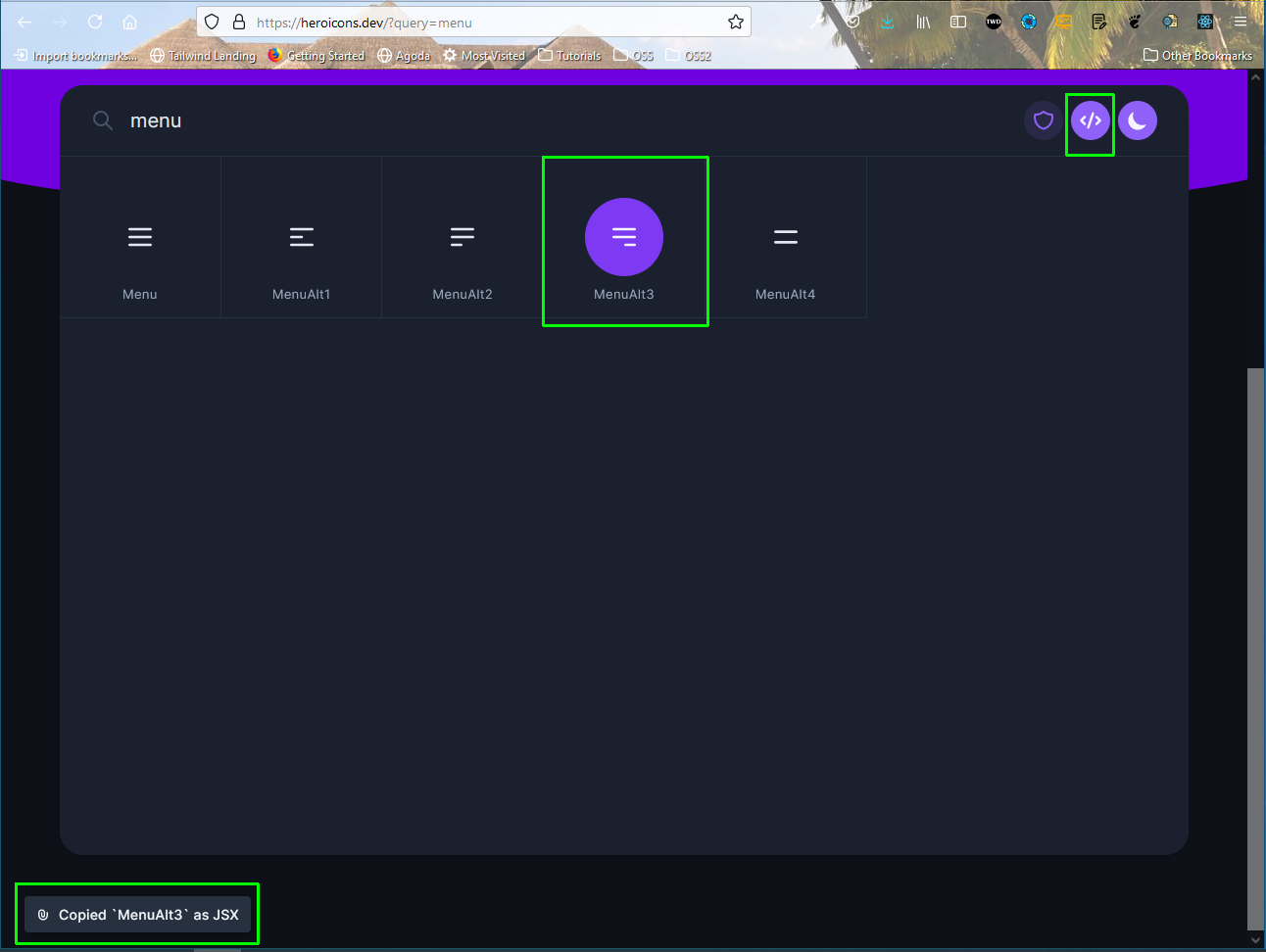This screenshot has height=952, width=1266.
Task: Open the wrench developer tools icon
Action: click(x=817, y=22)
